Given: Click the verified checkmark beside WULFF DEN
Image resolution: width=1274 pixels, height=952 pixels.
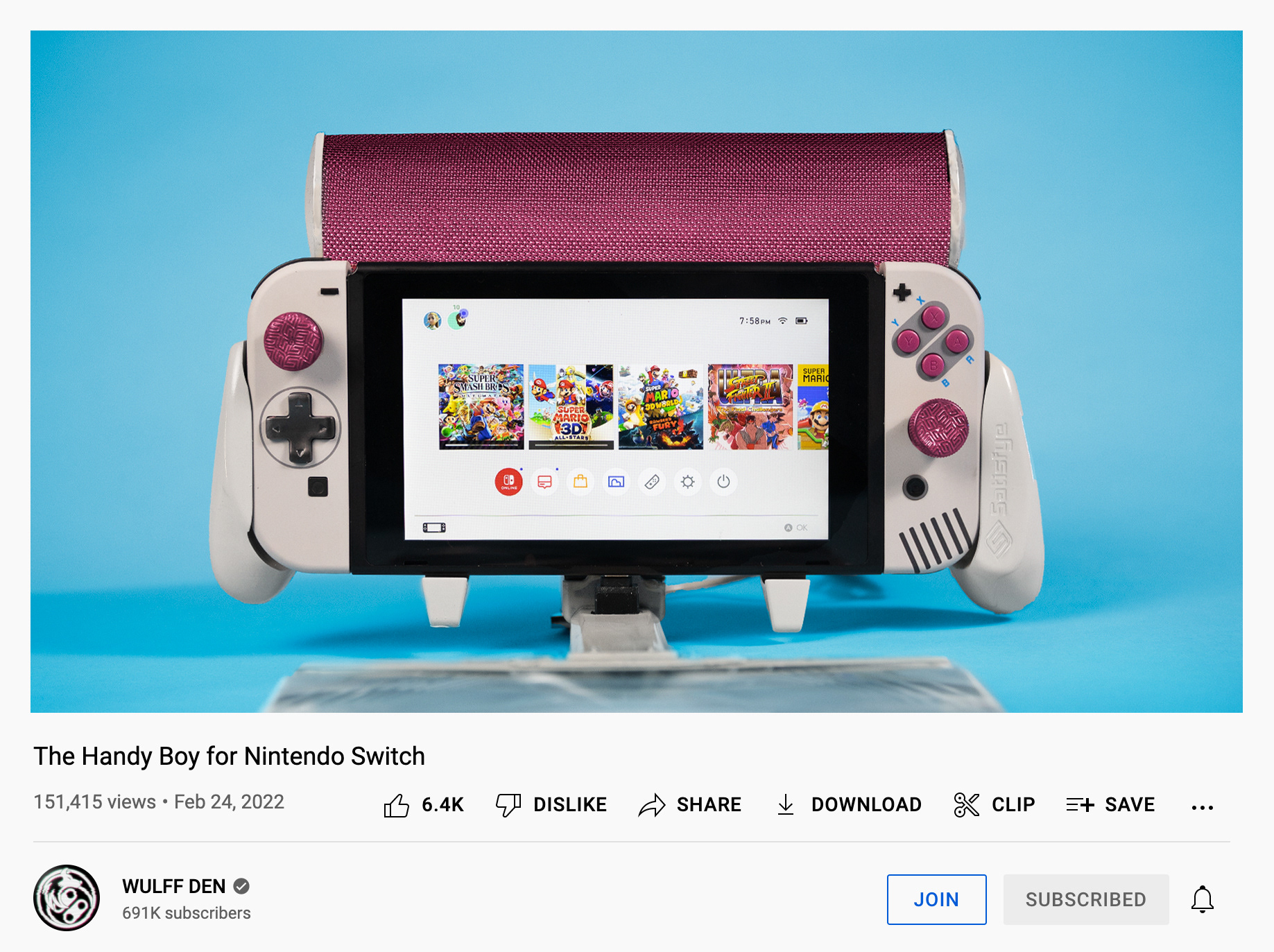Looking at the screenshot, I should click(x=241, y=886).
